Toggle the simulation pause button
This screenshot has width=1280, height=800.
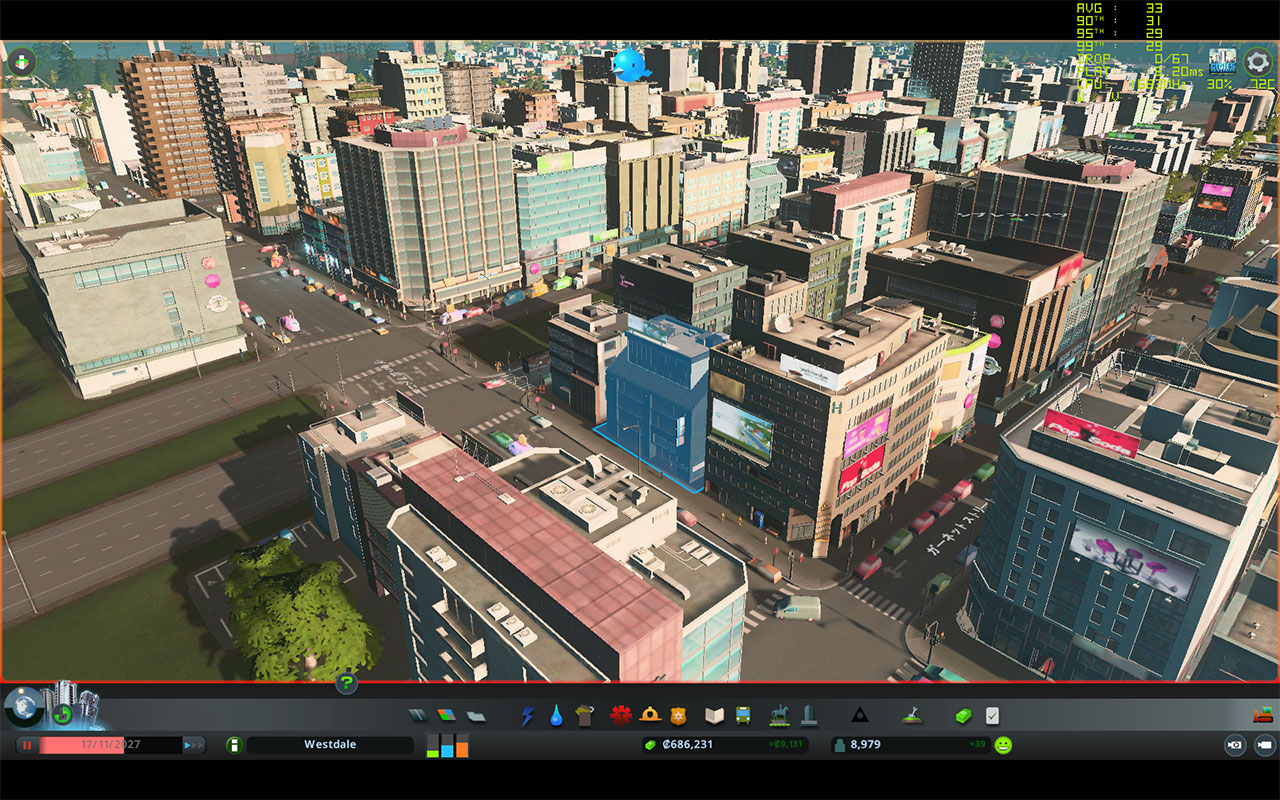[x=27, y=745]
